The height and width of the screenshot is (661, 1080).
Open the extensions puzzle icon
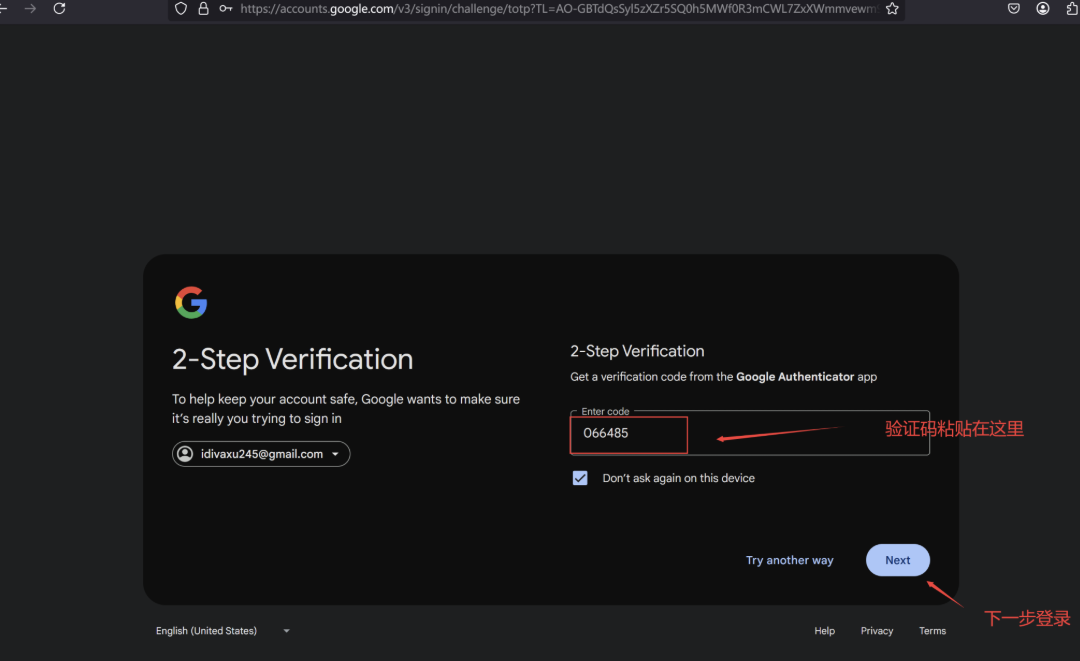click(x=1072, y=8)
